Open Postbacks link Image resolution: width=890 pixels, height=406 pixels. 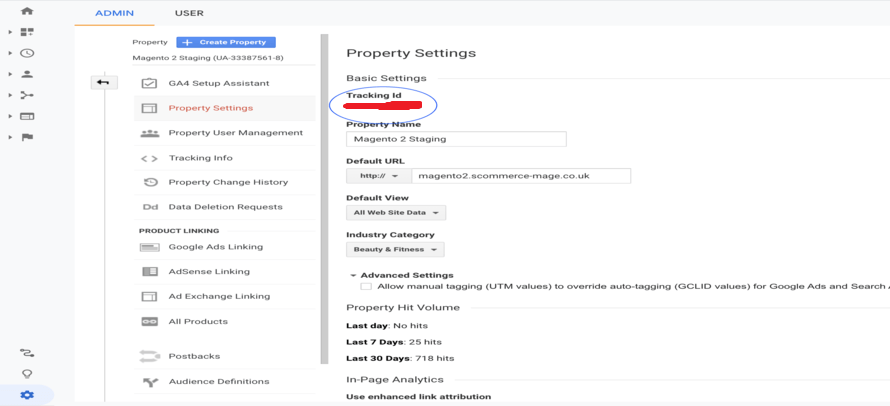pos(194,357)
